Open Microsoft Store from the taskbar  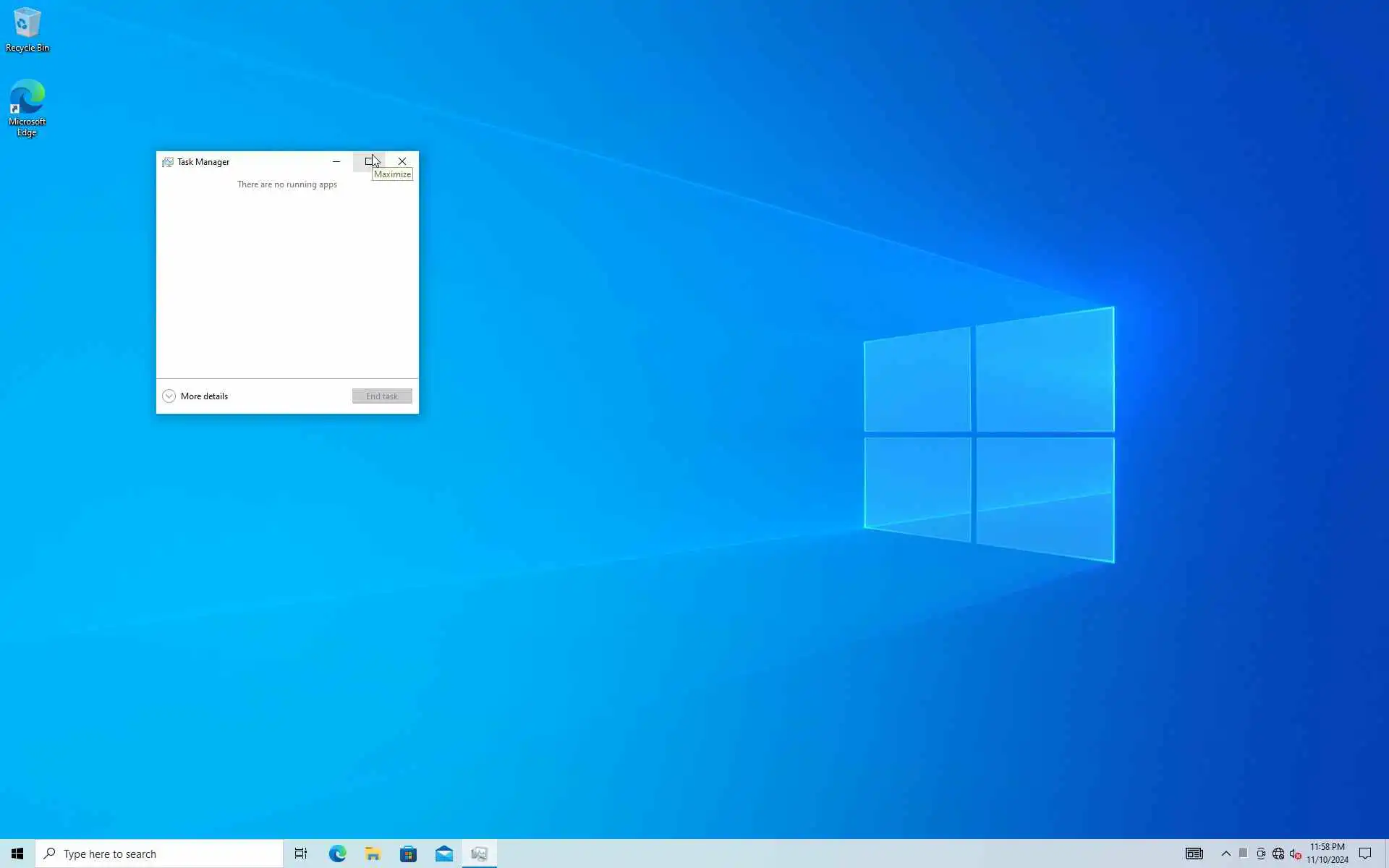[x=408, y=854]
